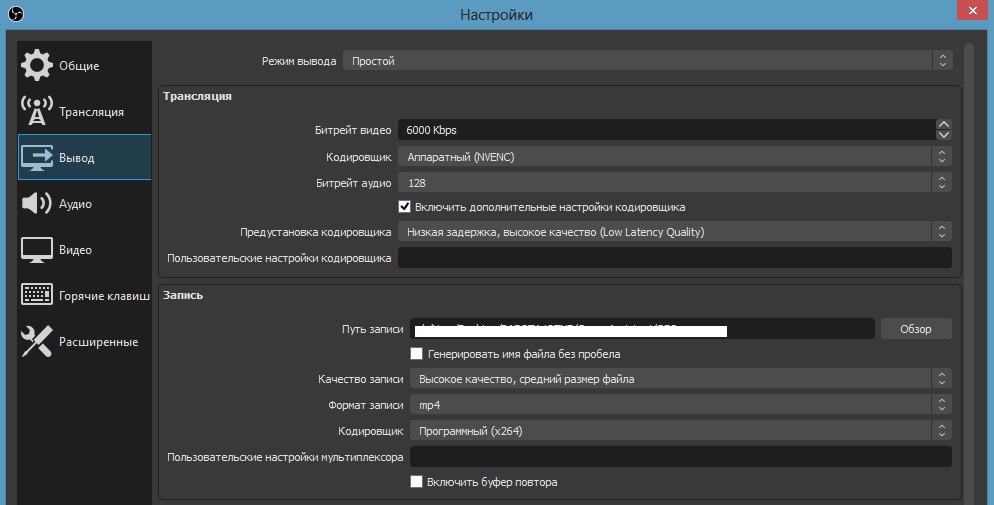Screen dimensions: 994x505
Task: Click the Битрейт видео label
Action: click(353, 130)
